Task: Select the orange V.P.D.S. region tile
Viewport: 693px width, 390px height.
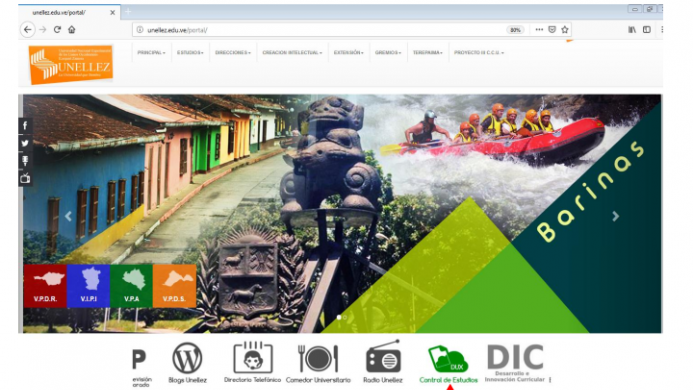Action: pos(174,286)
